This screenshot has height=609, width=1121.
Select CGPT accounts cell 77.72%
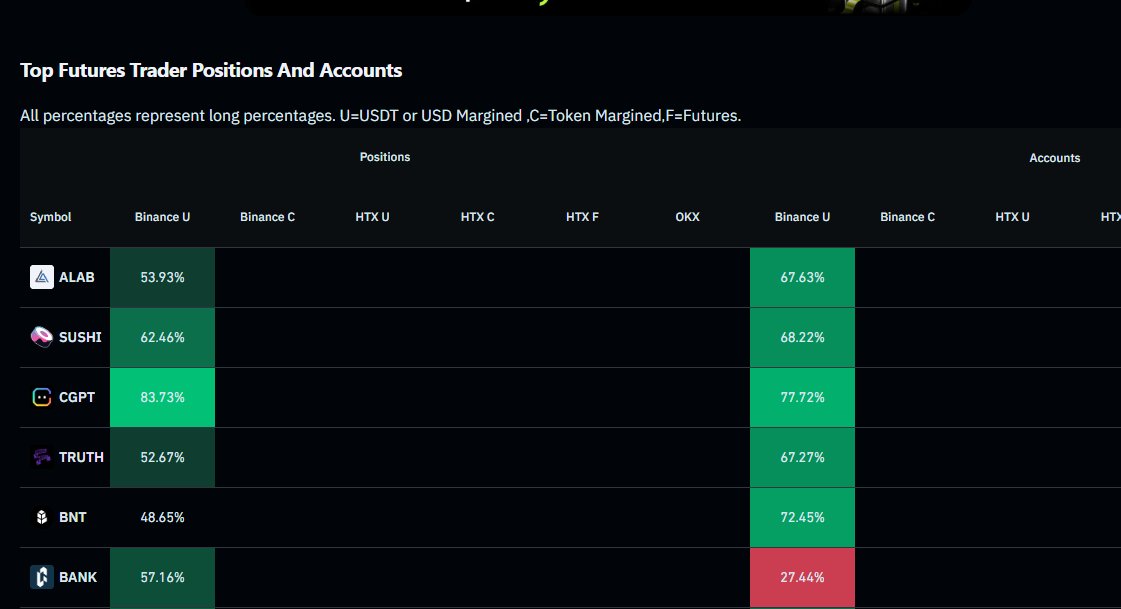point(802,397)
